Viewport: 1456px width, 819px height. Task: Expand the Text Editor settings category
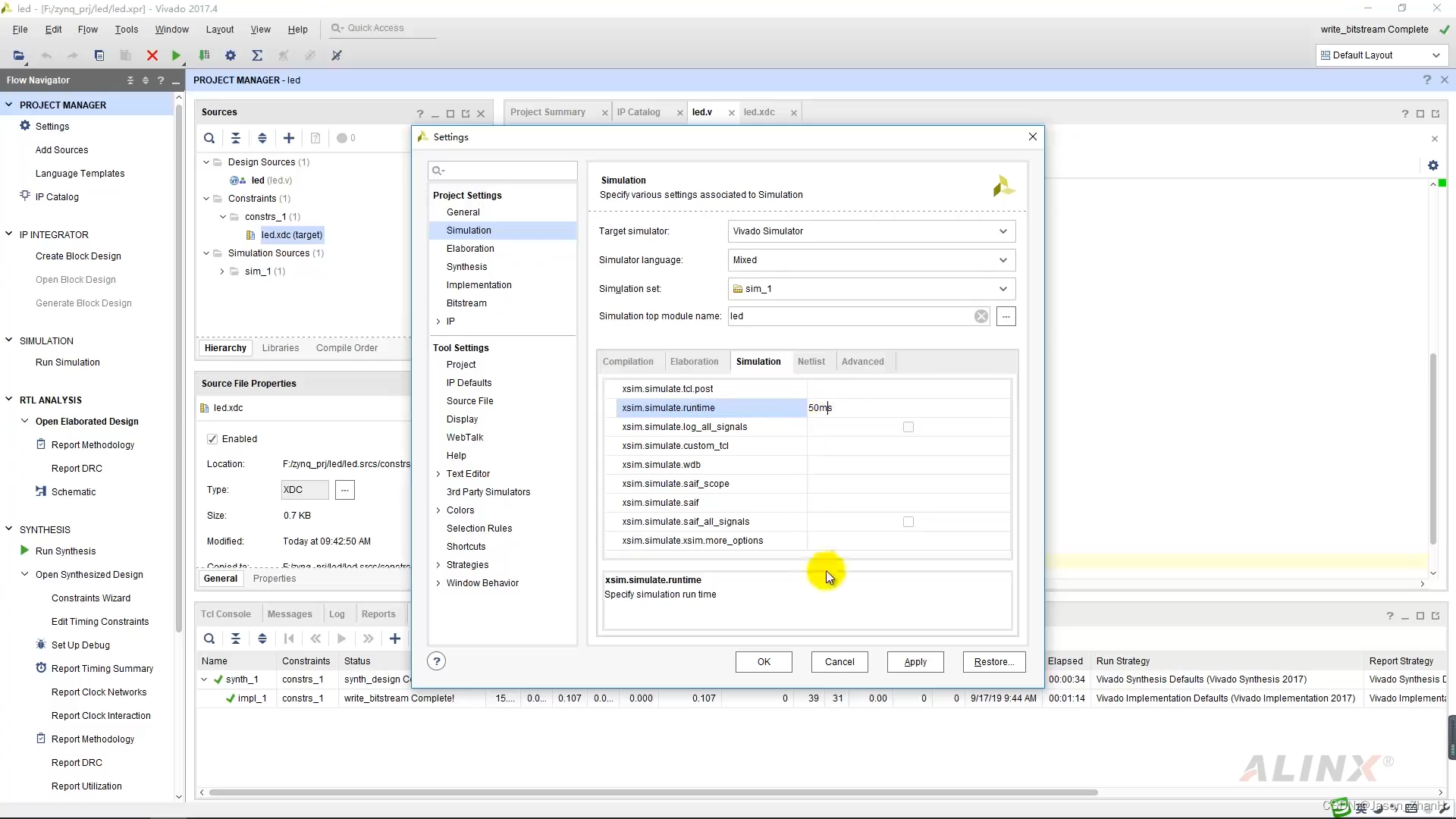point(438,474)
